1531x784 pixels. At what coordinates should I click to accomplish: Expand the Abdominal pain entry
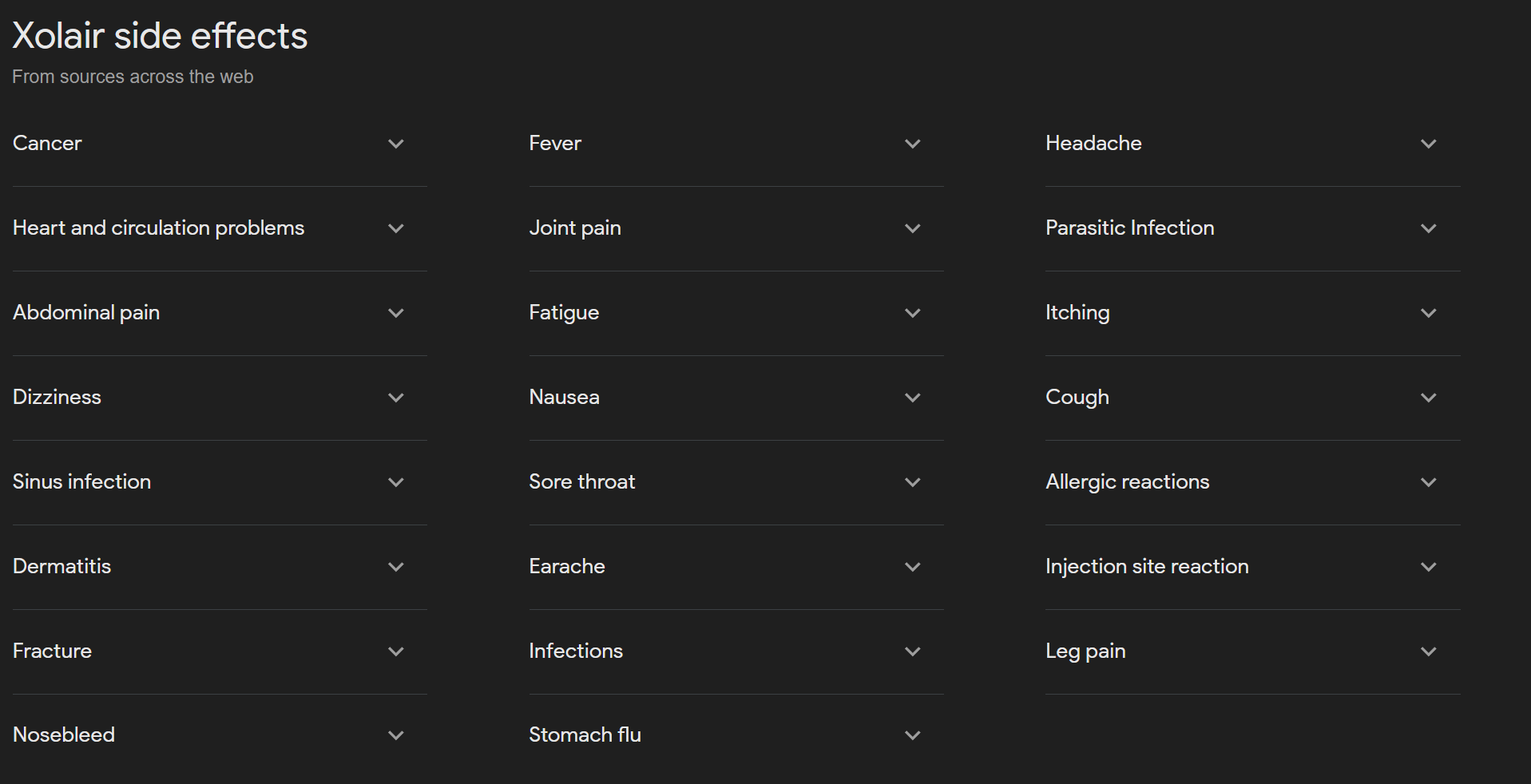point(396,313)
